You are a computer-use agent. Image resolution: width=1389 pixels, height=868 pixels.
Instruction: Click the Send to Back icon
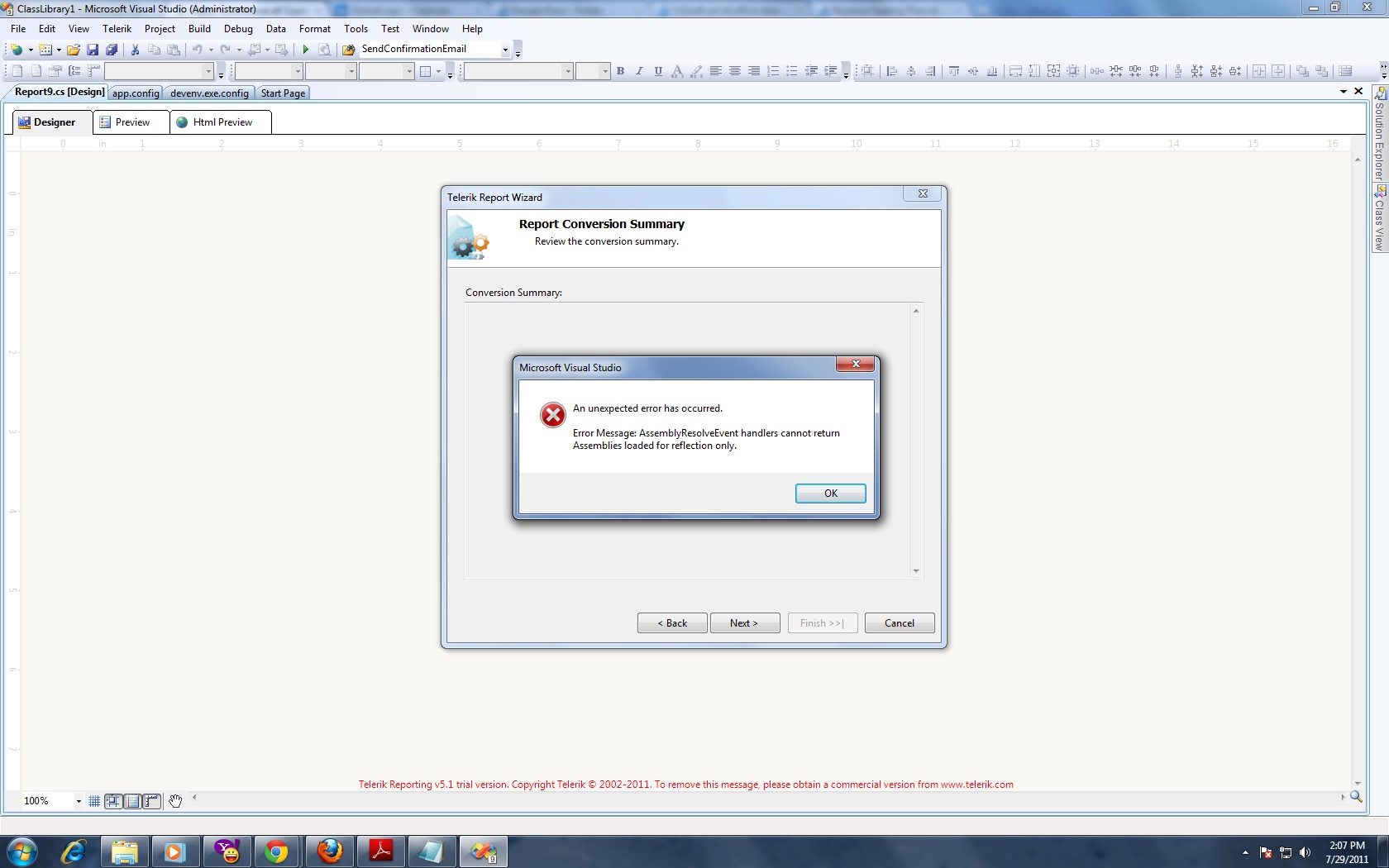(1321, 71)
